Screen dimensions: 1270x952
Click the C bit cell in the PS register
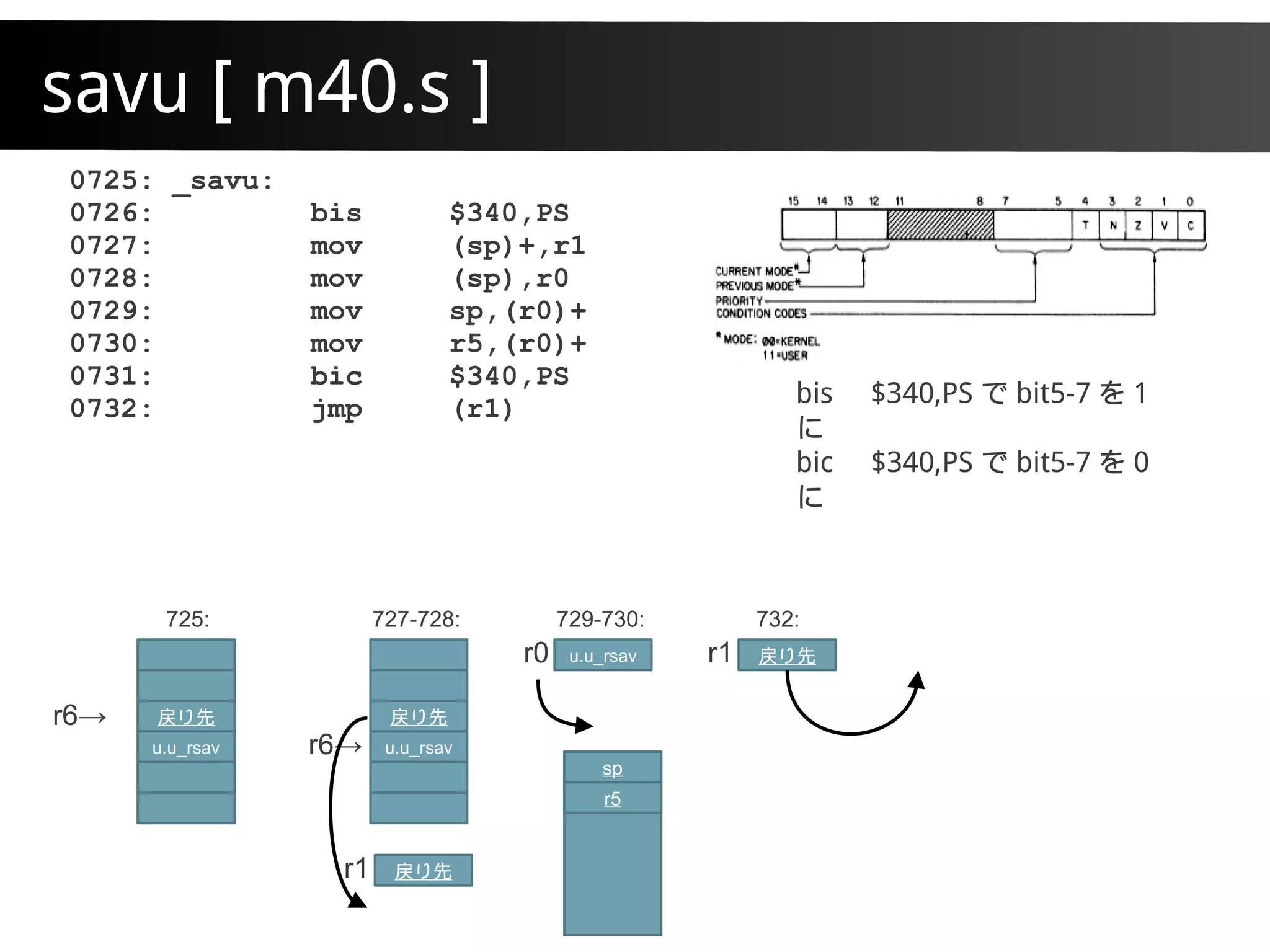coord(1191,225)
